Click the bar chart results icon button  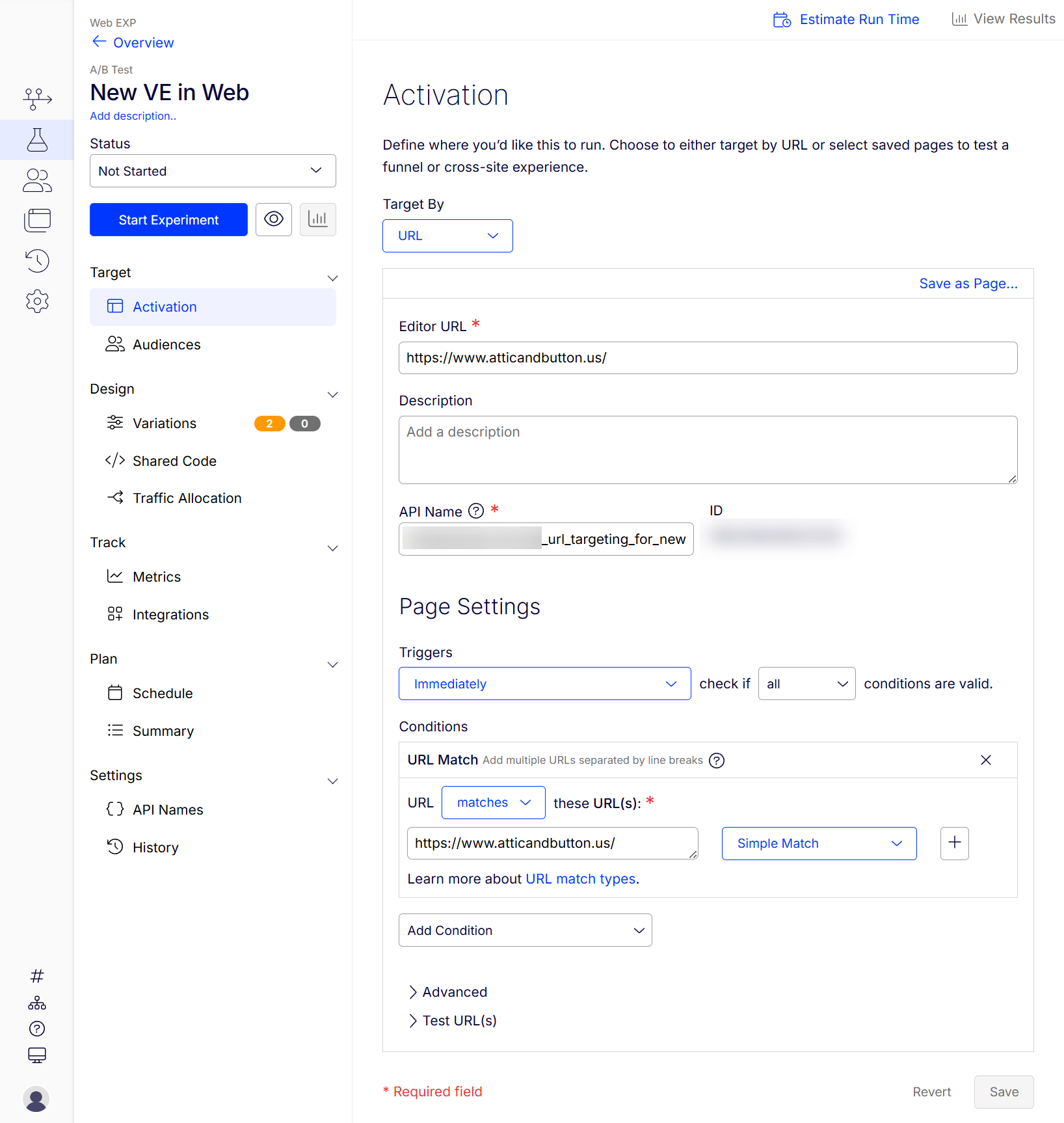point(318,219)
